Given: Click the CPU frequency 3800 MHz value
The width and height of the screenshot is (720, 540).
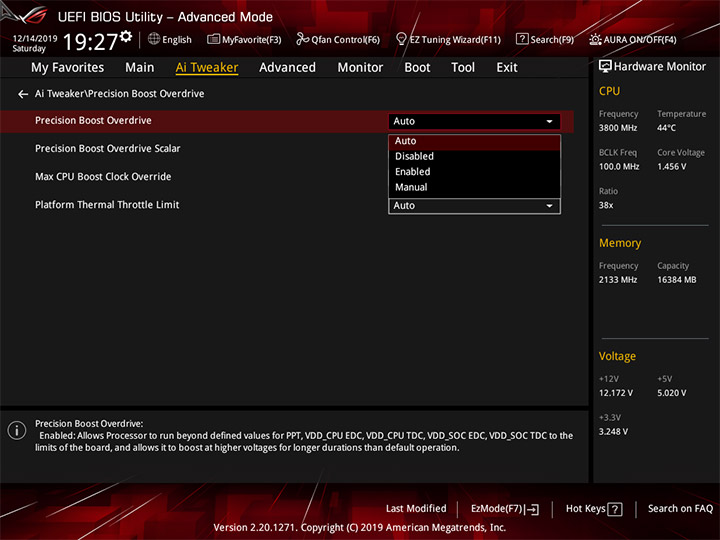Looking at the screenshot, I should (x=618, y=128).
